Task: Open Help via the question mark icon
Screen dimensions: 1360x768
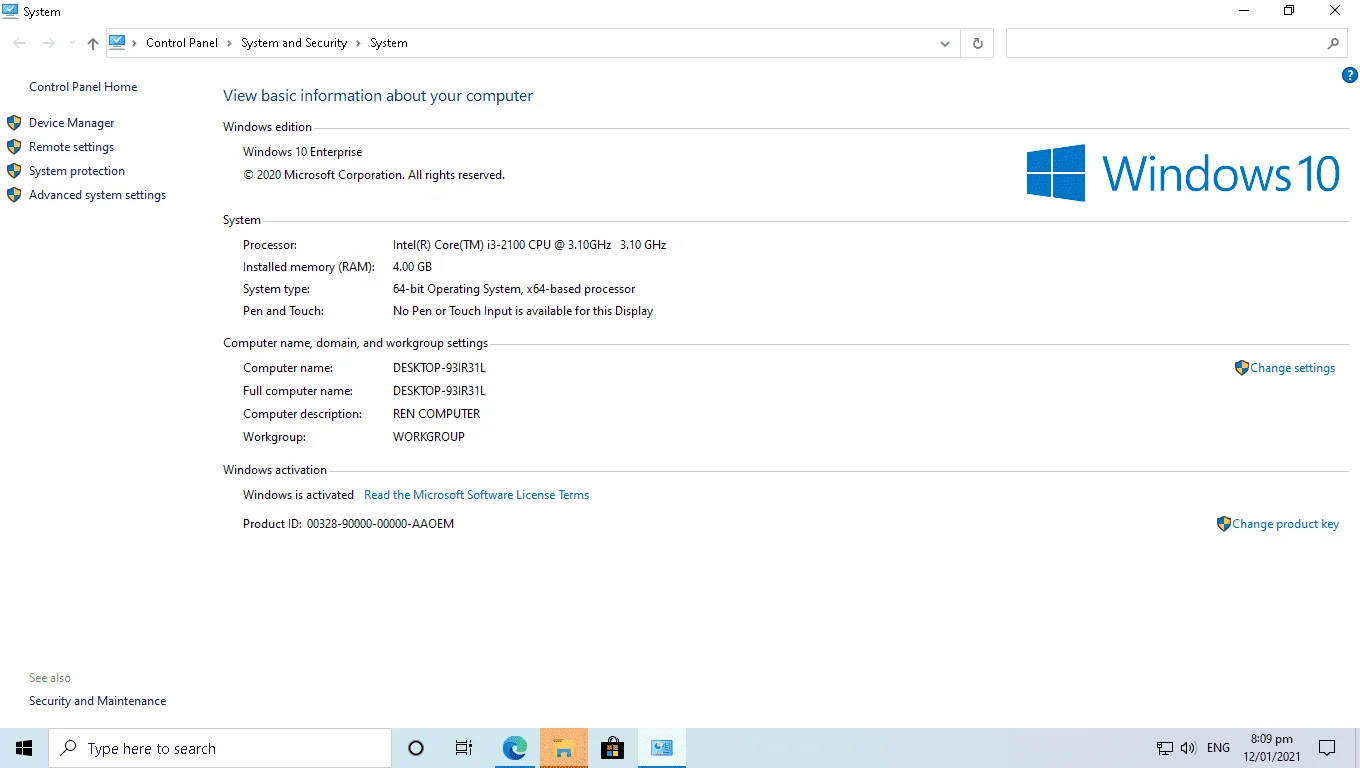Action: pos(1349,75)
